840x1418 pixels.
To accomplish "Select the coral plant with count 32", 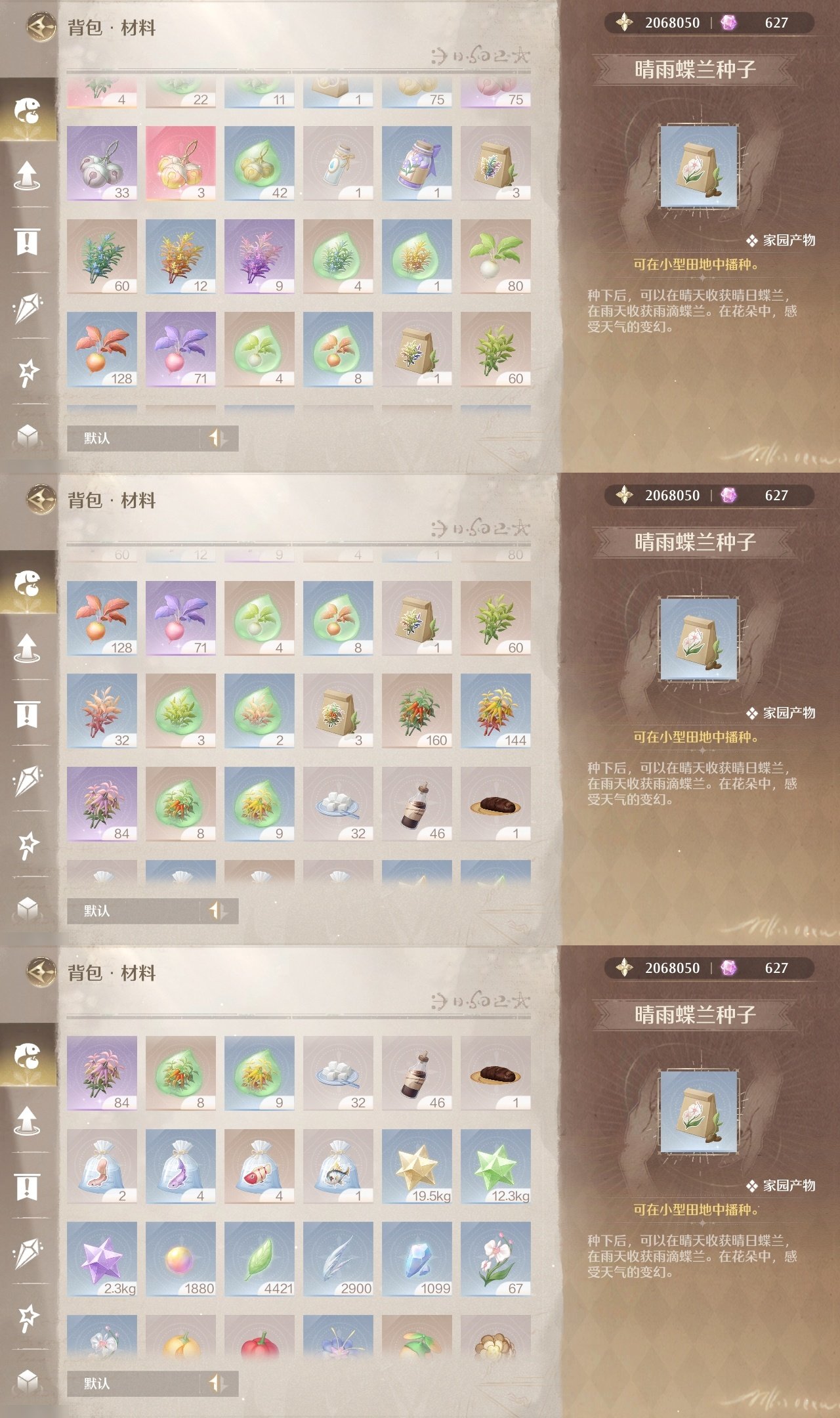I will (x=102, y=711).
